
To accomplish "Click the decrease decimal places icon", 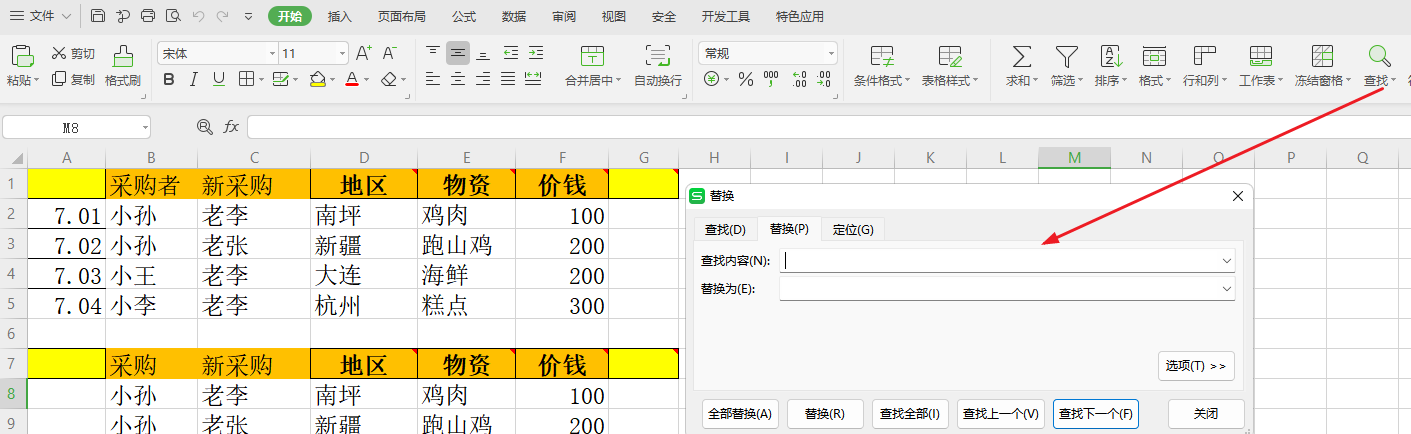I will click(825, 79).
